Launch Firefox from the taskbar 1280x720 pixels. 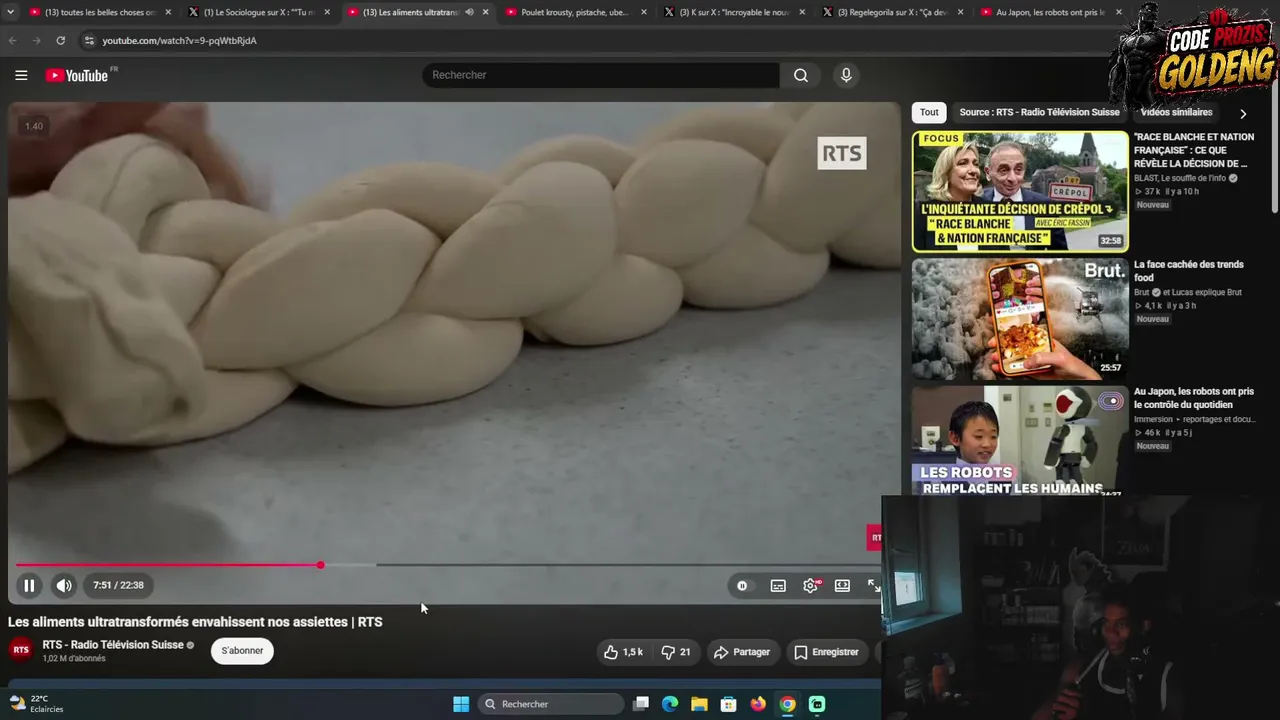point(758,704)
